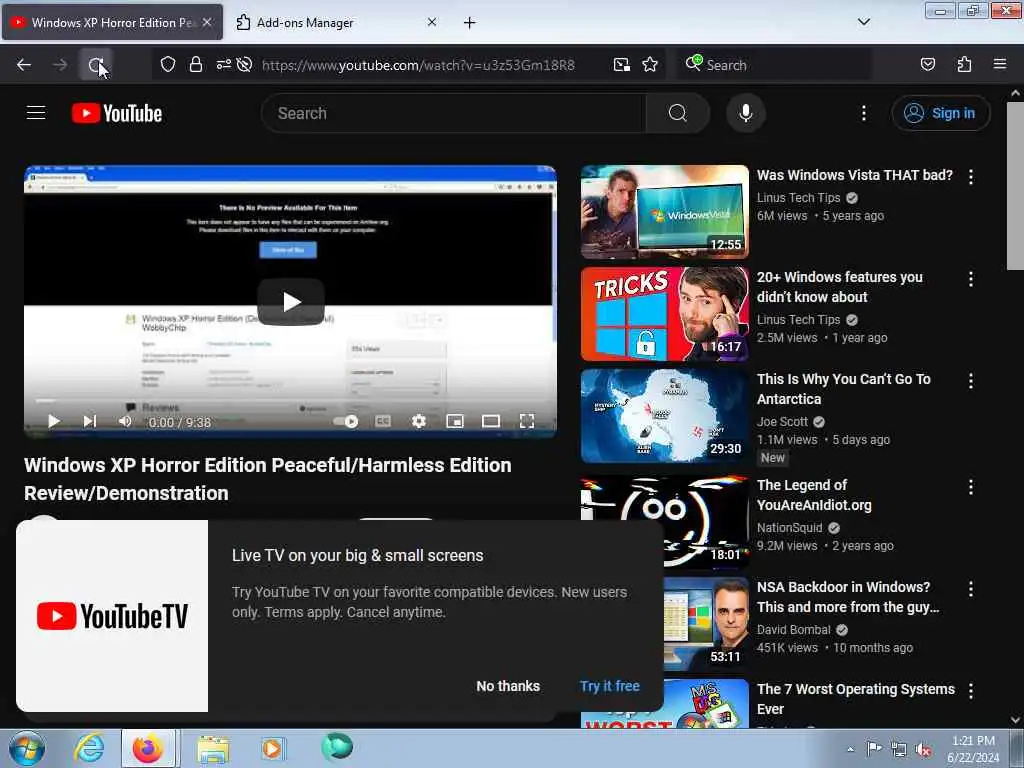Open options for Antarctica video

click(970, 381)
